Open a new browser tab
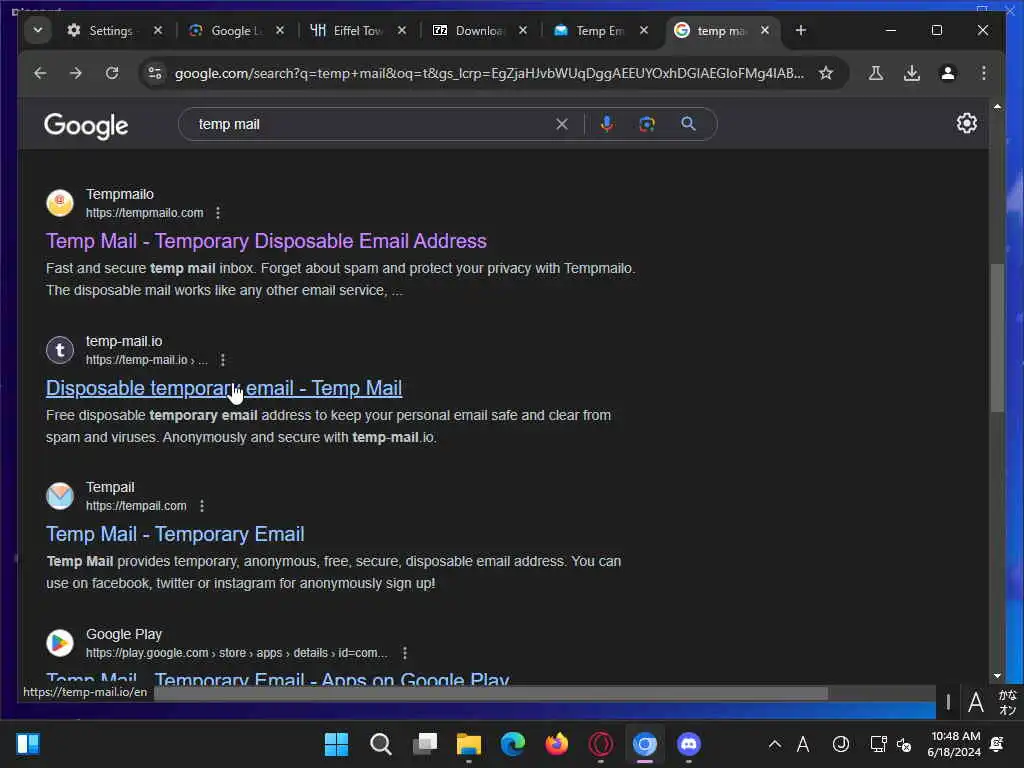The image size is (1024, 768). (x=801, y=30)
